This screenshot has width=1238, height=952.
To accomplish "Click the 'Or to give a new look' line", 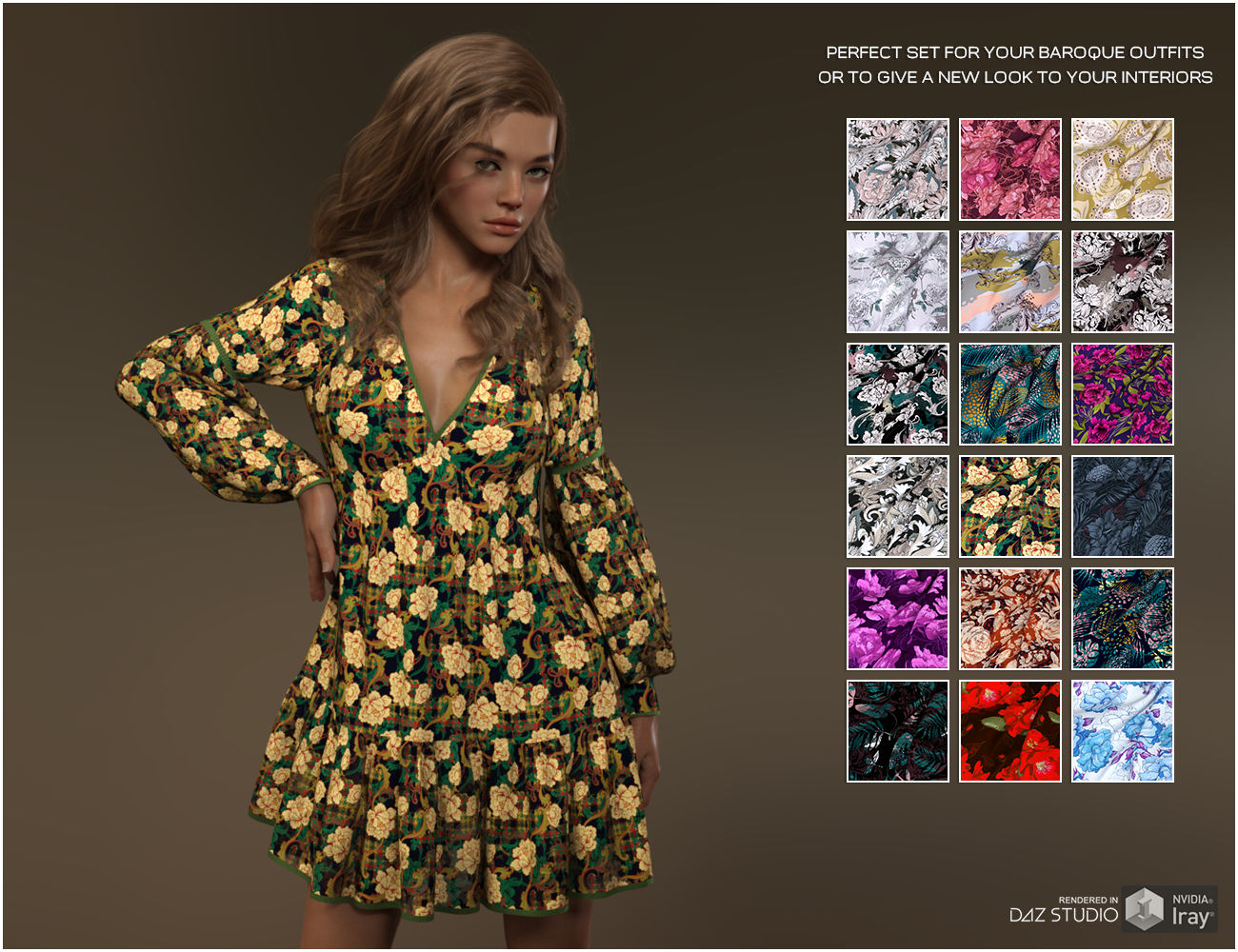I will (1015, 77).
